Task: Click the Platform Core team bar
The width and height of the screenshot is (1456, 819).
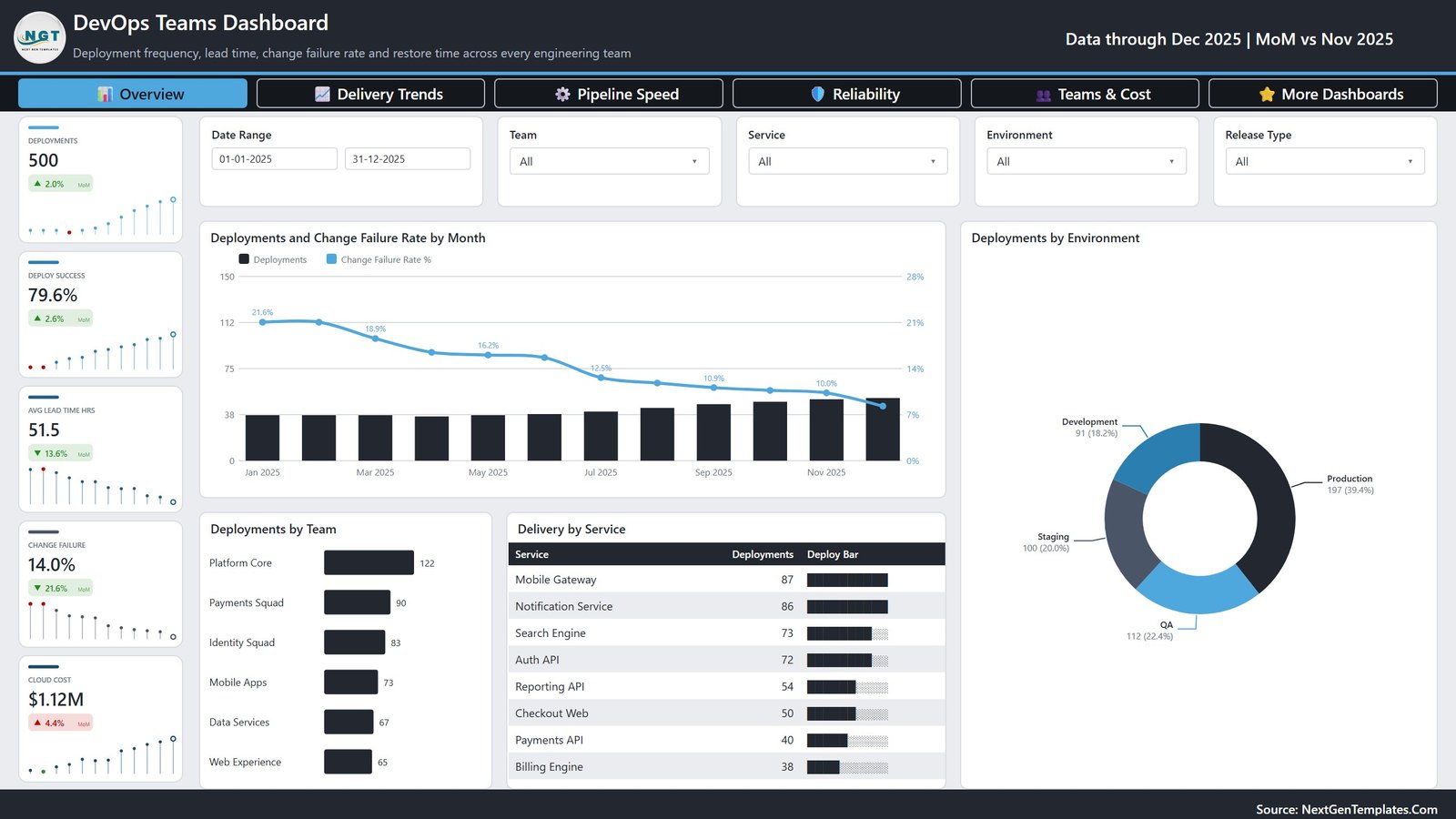Action: 369,562
